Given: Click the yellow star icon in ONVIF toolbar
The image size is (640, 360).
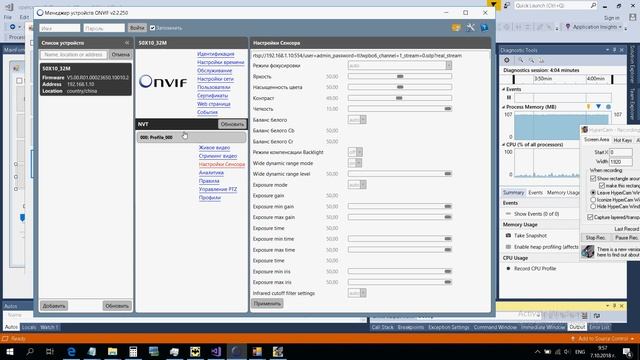Looking at the screenshot, I should coord(456,28).
